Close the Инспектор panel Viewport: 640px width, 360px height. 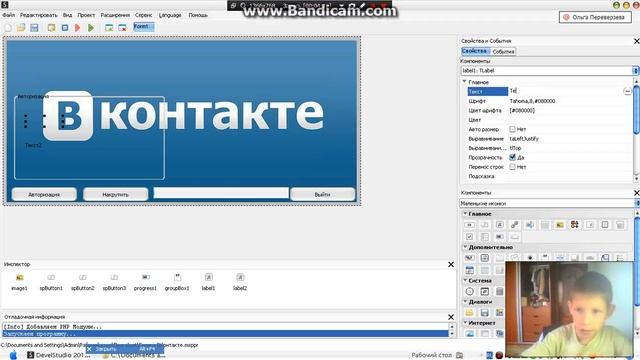pos(451,264)
